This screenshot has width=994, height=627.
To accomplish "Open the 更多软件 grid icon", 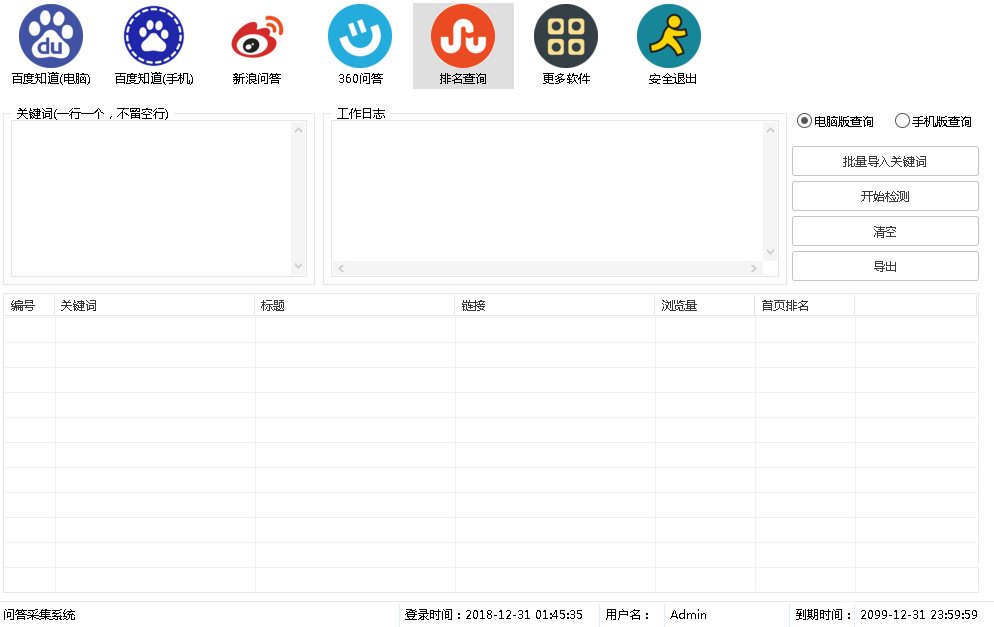I will point(566,36).
